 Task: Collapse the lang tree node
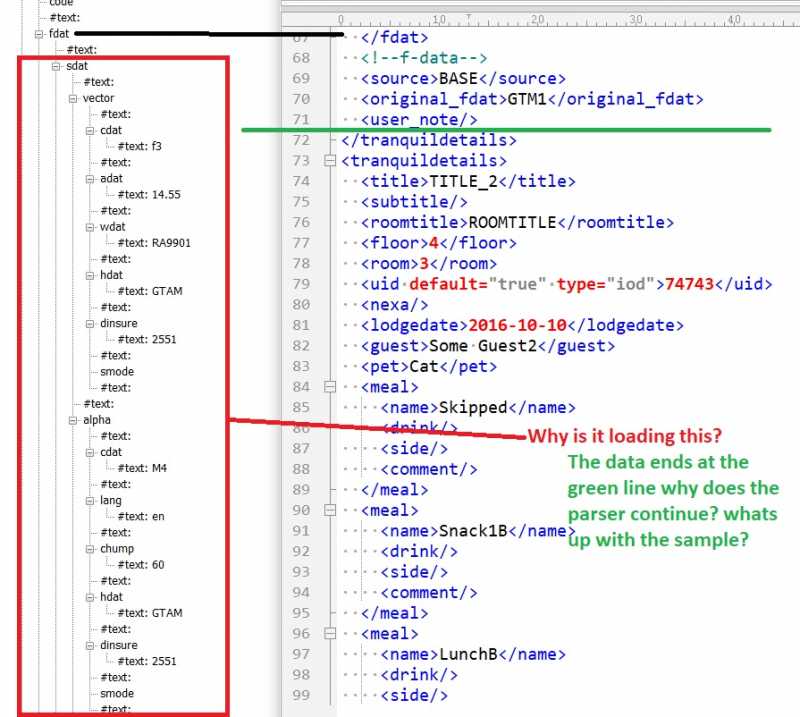pyautogui.click(x=89, y=500)
